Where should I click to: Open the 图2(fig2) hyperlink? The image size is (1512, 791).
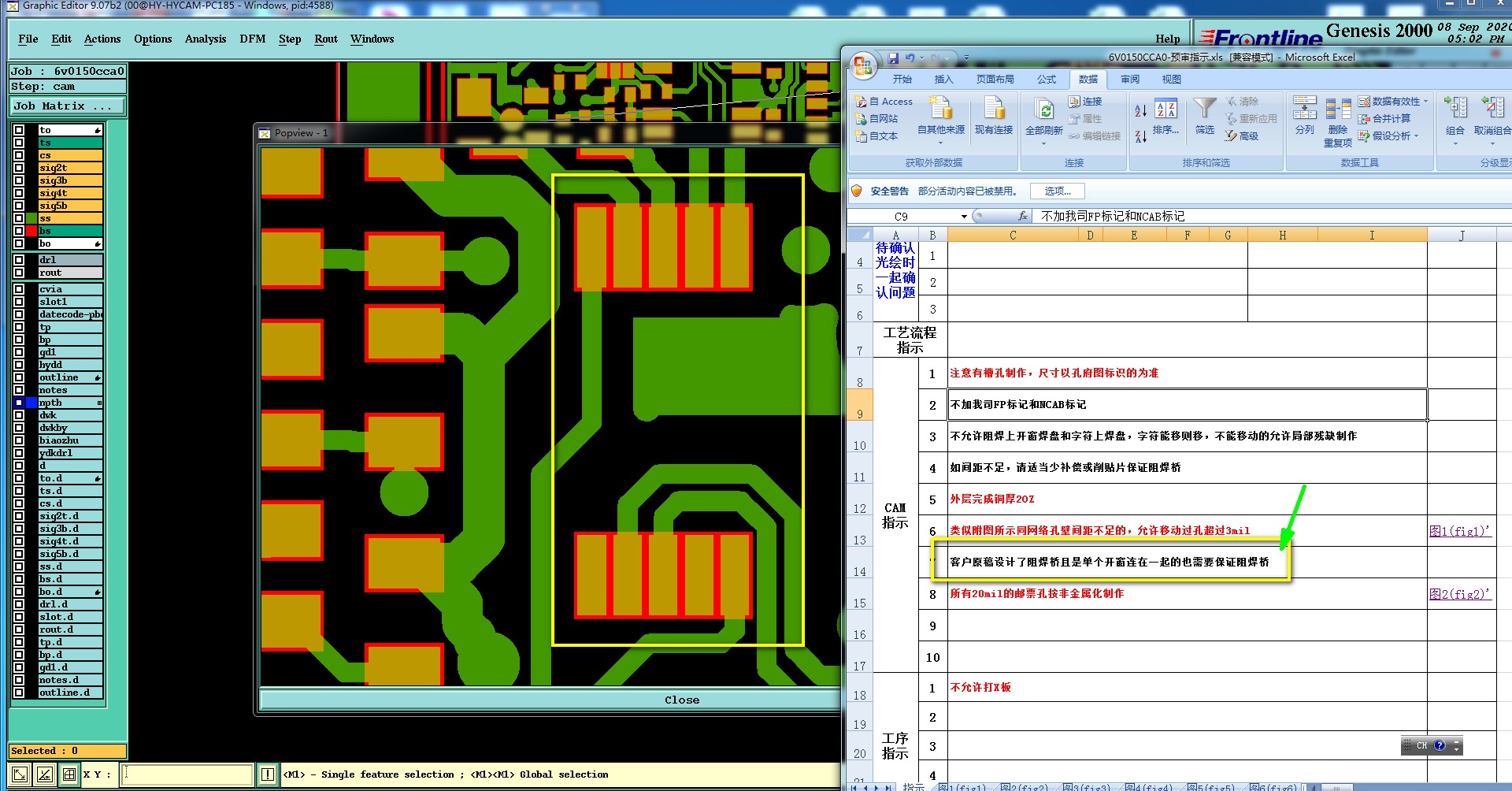point(1460,594)
